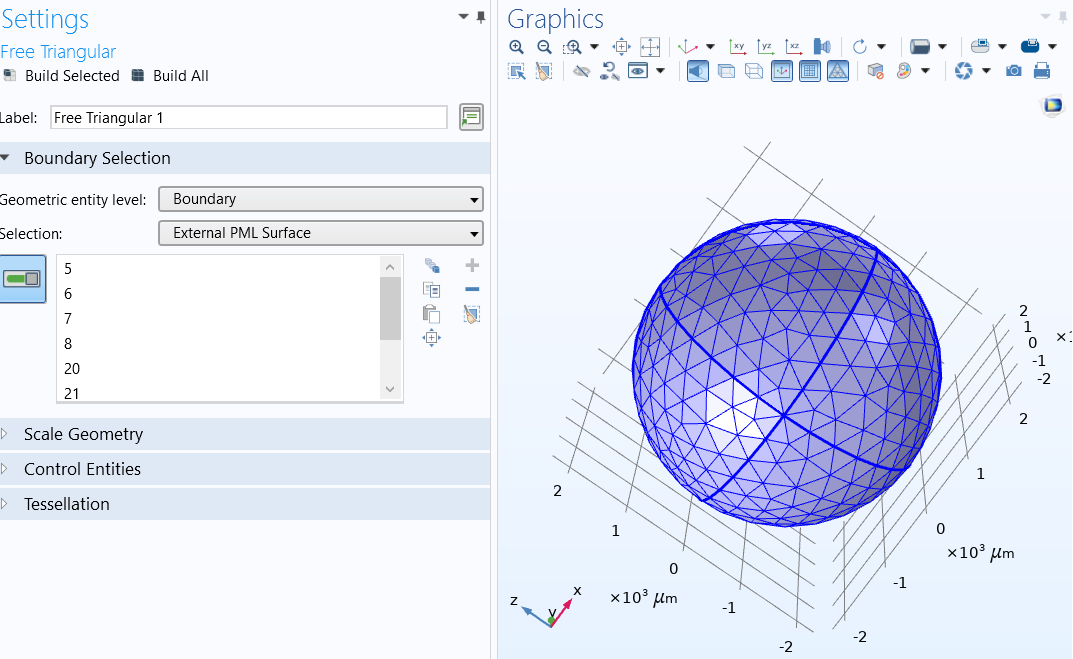1074x659 pixels.
Task: Click the Clear Selection broom icon right of the list
Action: point(472,314)
